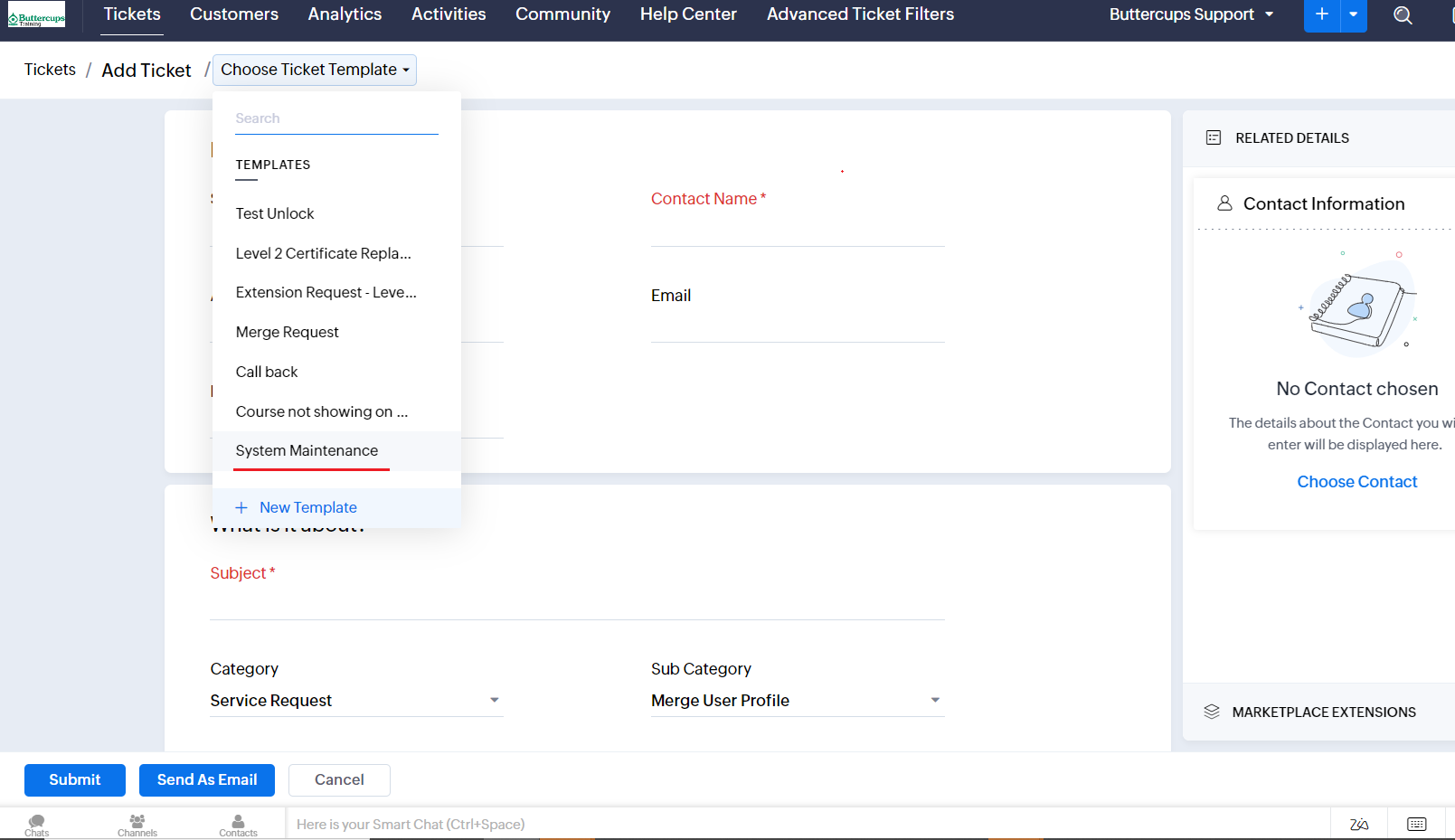Select the Merge Request template
The height and width of the screenshot is (840, 1455).
(x=287, y=332)
